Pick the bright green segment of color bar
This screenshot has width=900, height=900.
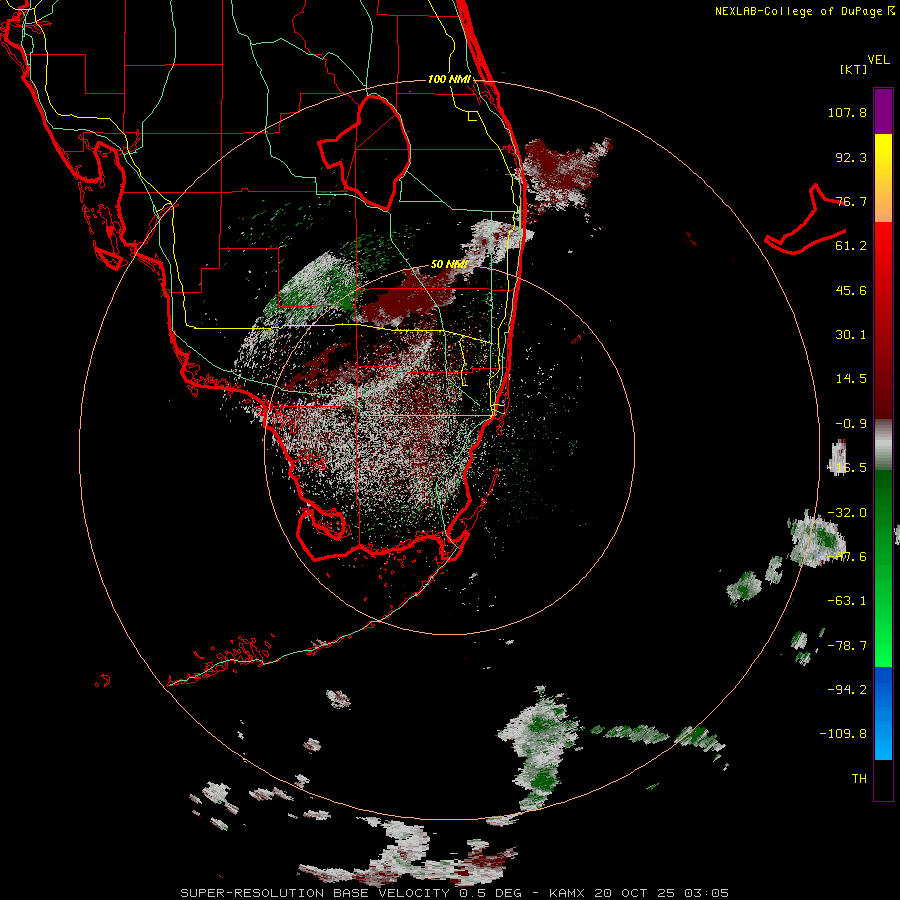click(883, 637)
